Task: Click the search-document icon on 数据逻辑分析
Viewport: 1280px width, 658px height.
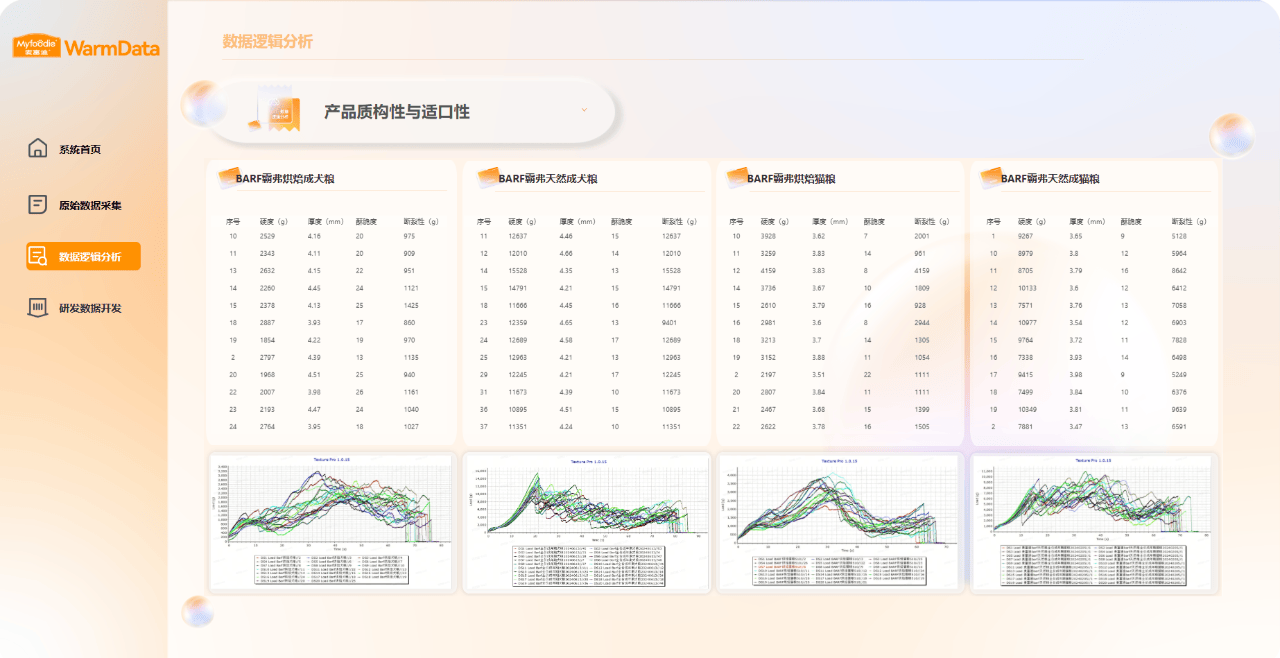Action: click(x=38, y=256)
